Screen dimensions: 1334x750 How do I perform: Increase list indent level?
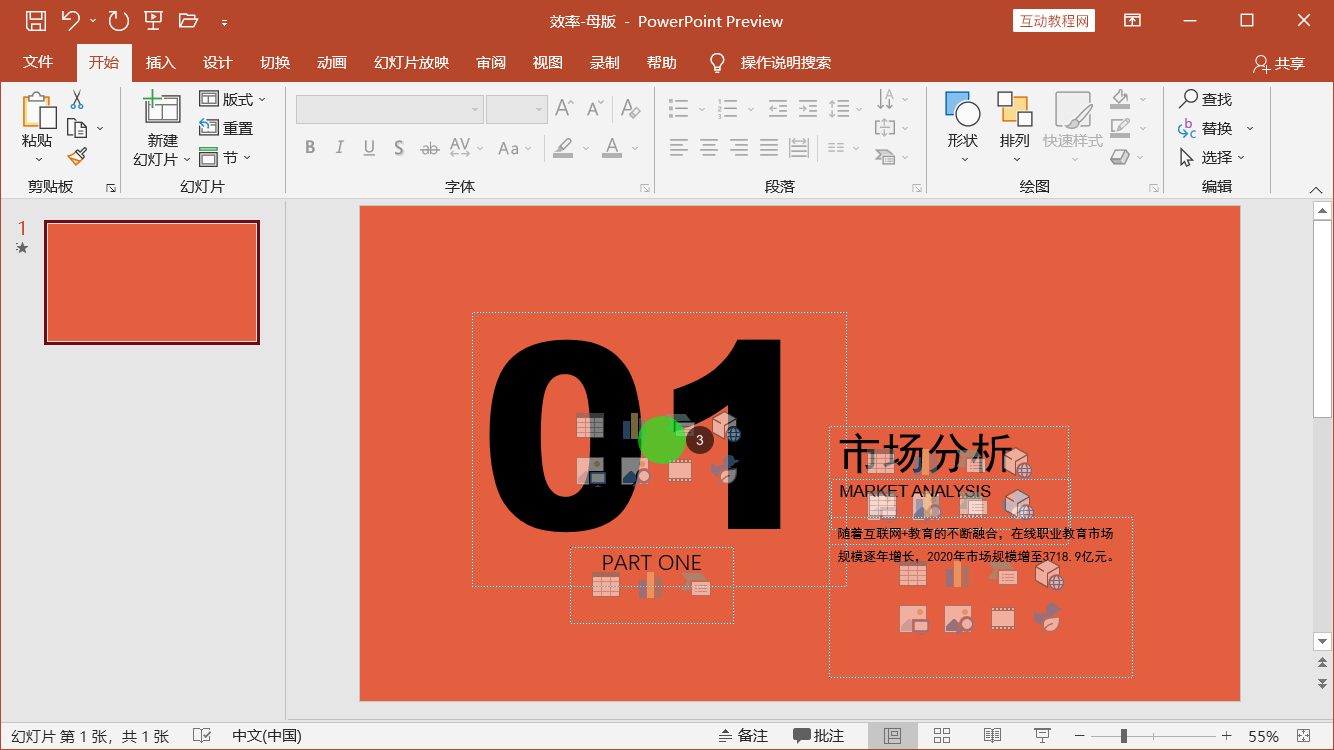coord(808,108)
